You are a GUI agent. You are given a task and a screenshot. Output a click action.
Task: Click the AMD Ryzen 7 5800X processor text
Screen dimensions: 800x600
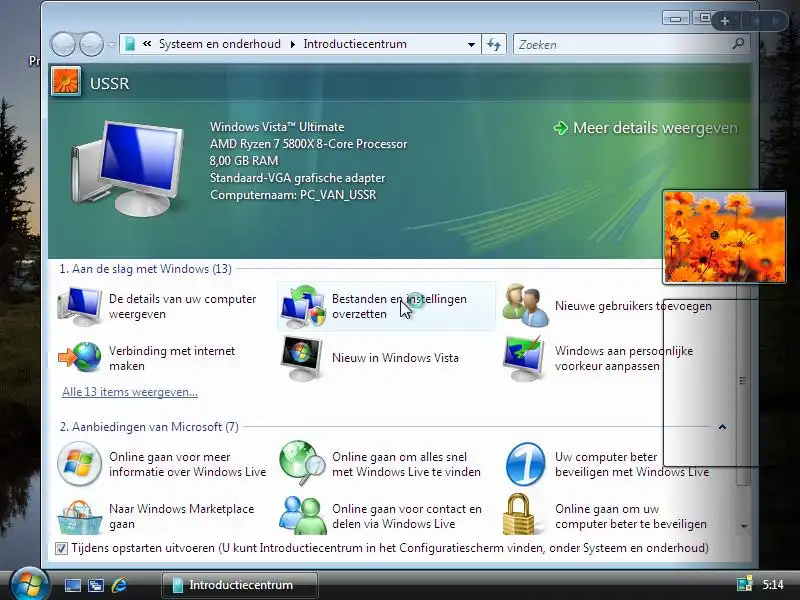[x=308, y=144]
